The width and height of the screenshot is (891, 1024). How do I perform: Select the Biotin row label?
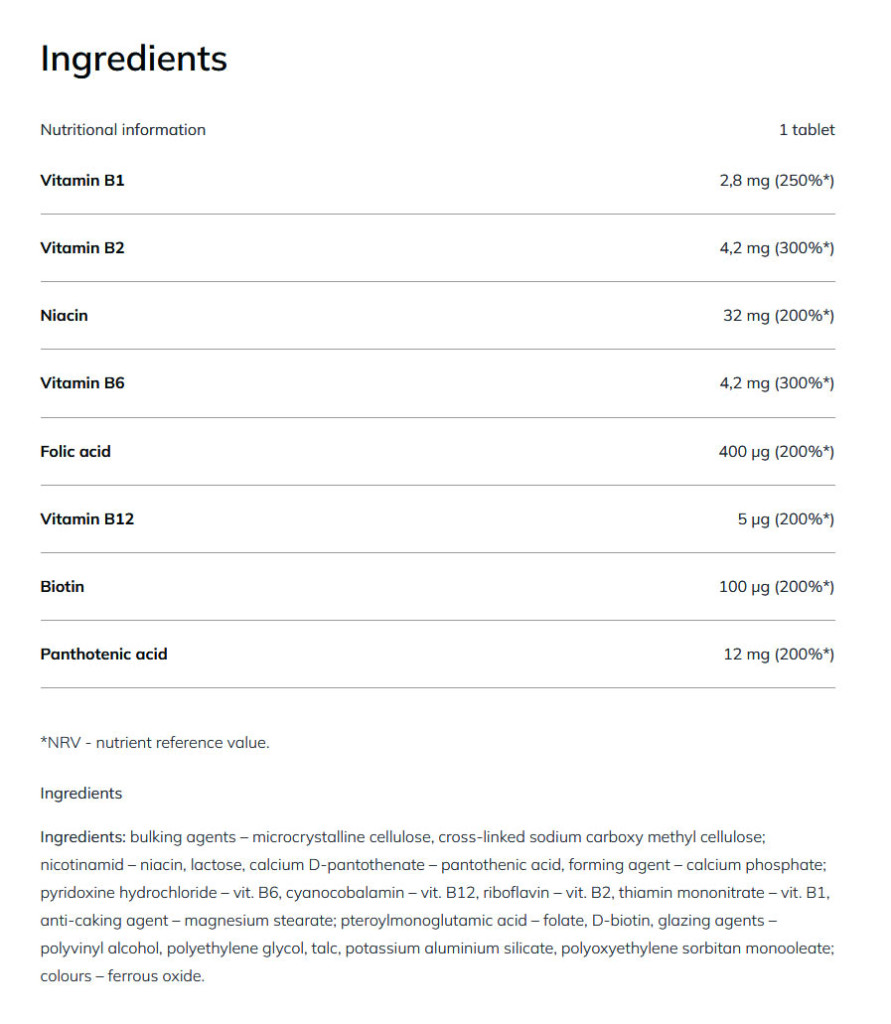[x=62, y=586]
